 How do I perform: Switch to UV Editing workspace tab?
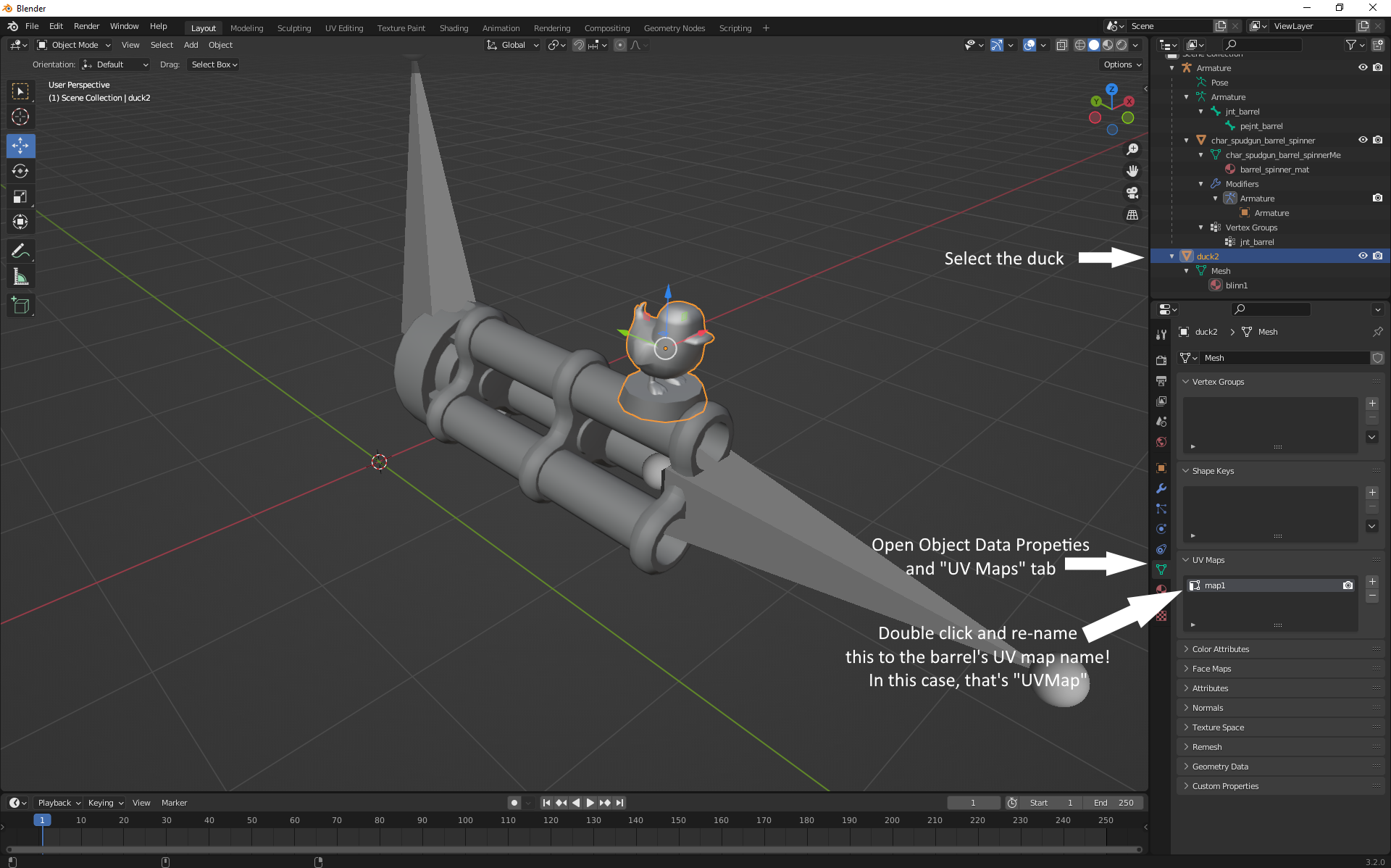click(344, 28)
